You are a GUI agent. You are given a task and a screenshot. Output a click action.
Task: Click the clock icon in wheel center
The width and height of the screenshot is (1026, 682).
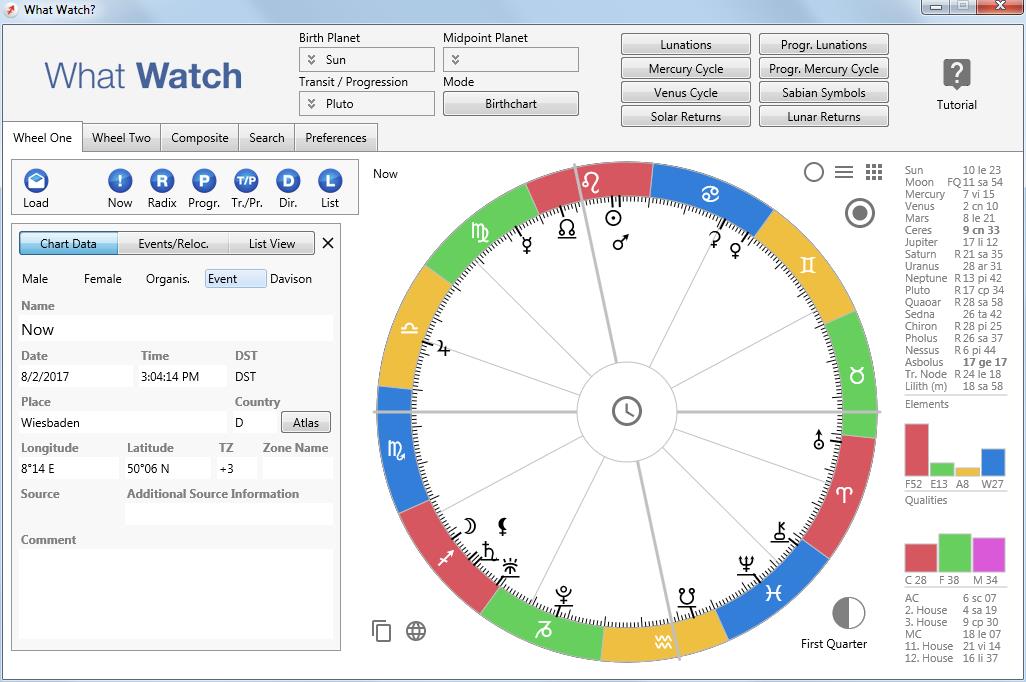[x=627, y=412]
